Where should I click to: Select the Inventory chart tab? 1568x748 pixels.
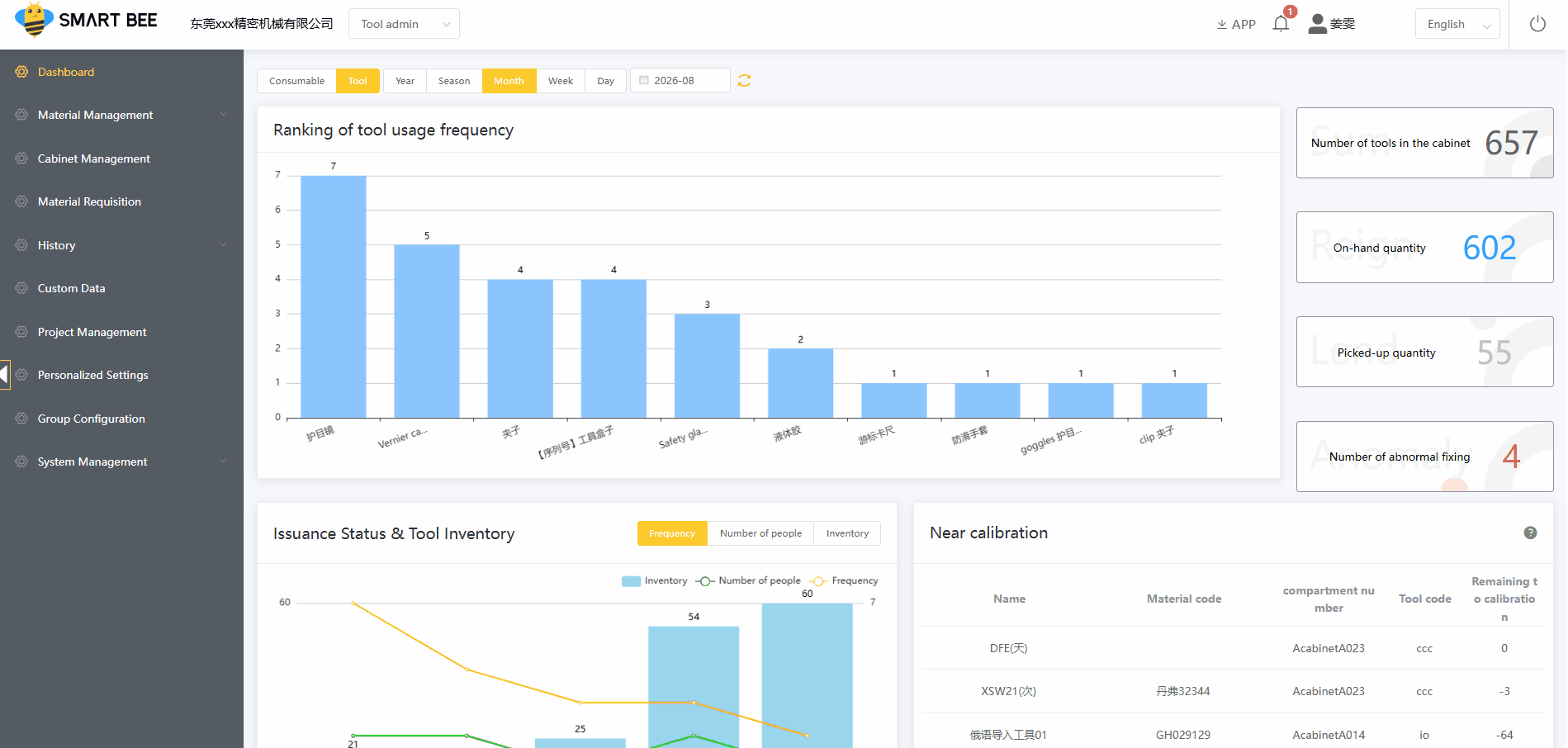pos(847,533)
